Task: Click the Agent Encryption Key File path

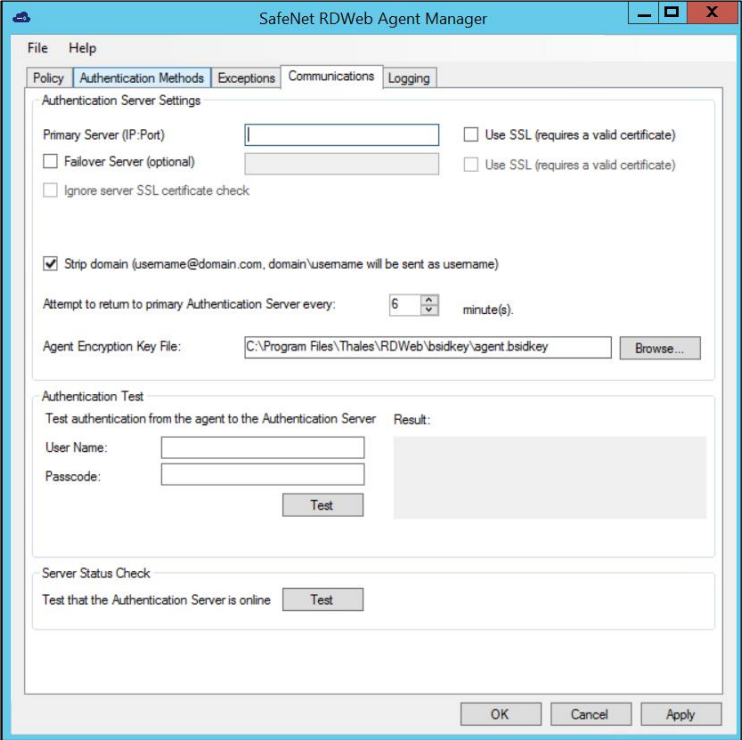Action: pyautogui.click(x=428, y=347)
